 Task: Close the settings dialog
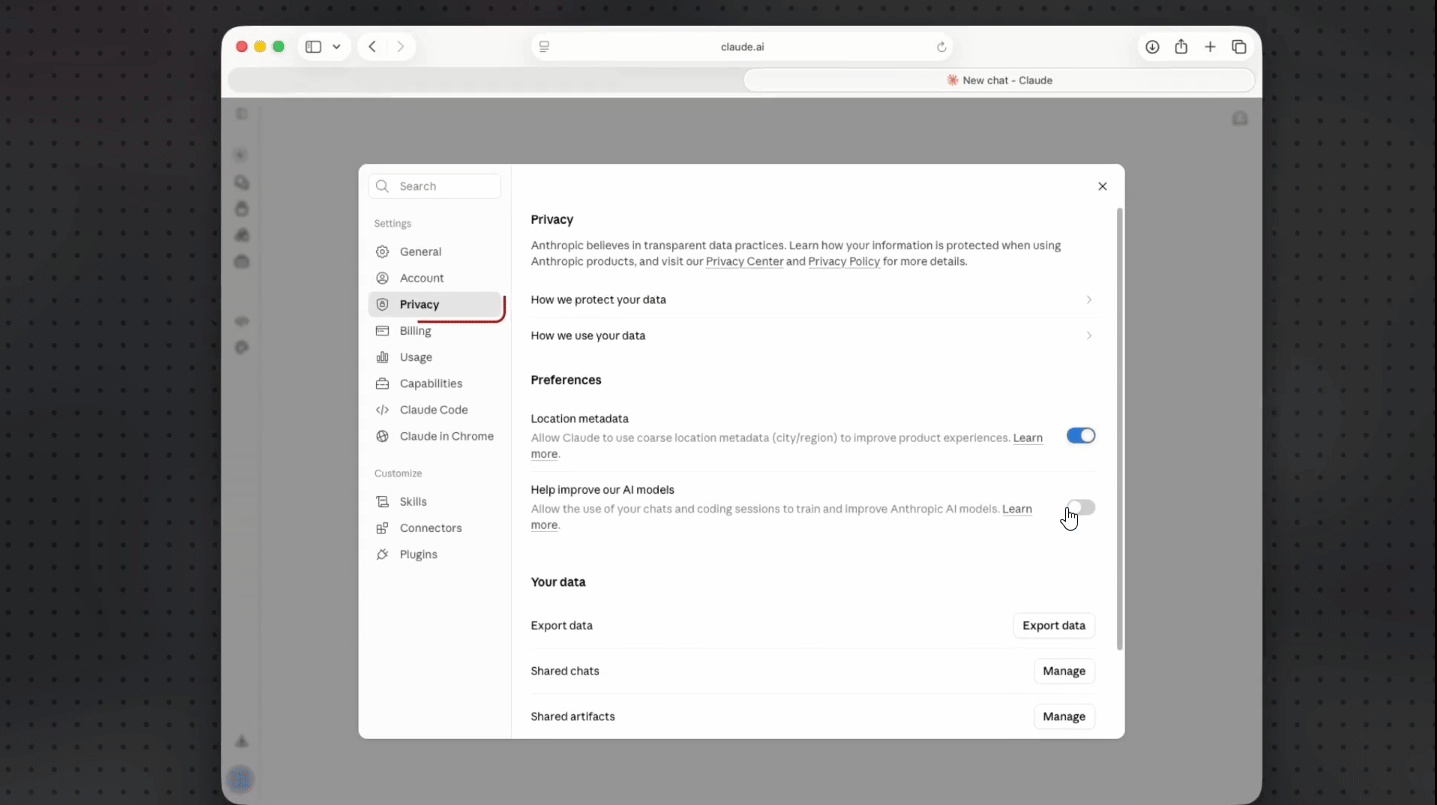(x=1102, y=186)
